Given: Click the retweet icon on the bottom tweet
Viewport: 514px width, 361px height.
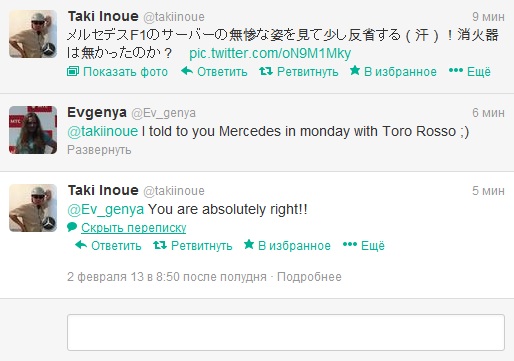Looking at the screenshot, I should coord(160,245).
